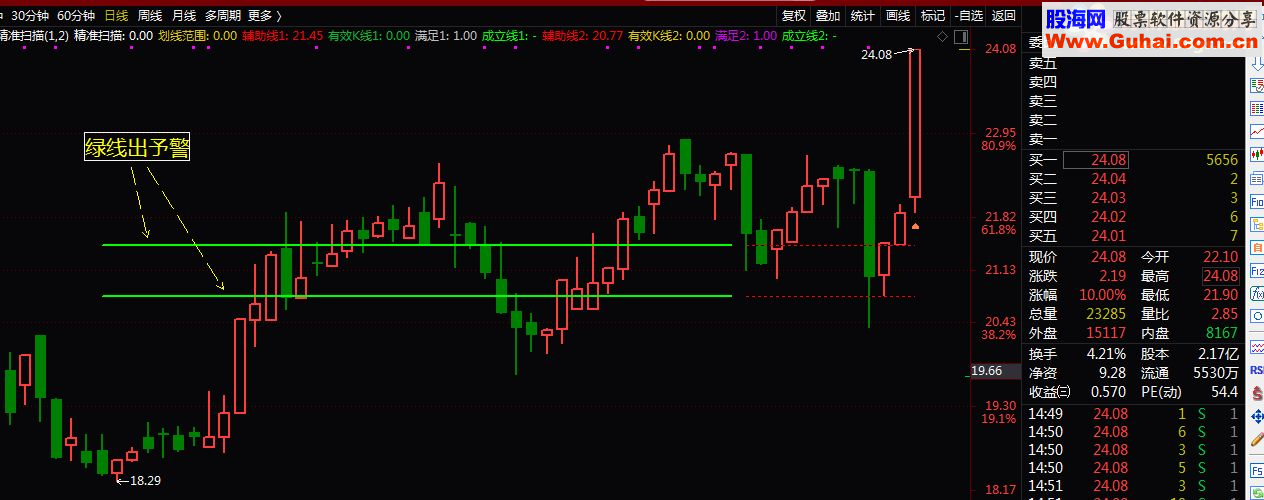Click the 量比 value 2.85
Image resolution: width=1264 pixels, height=500 pixels.
point(1225,314)
